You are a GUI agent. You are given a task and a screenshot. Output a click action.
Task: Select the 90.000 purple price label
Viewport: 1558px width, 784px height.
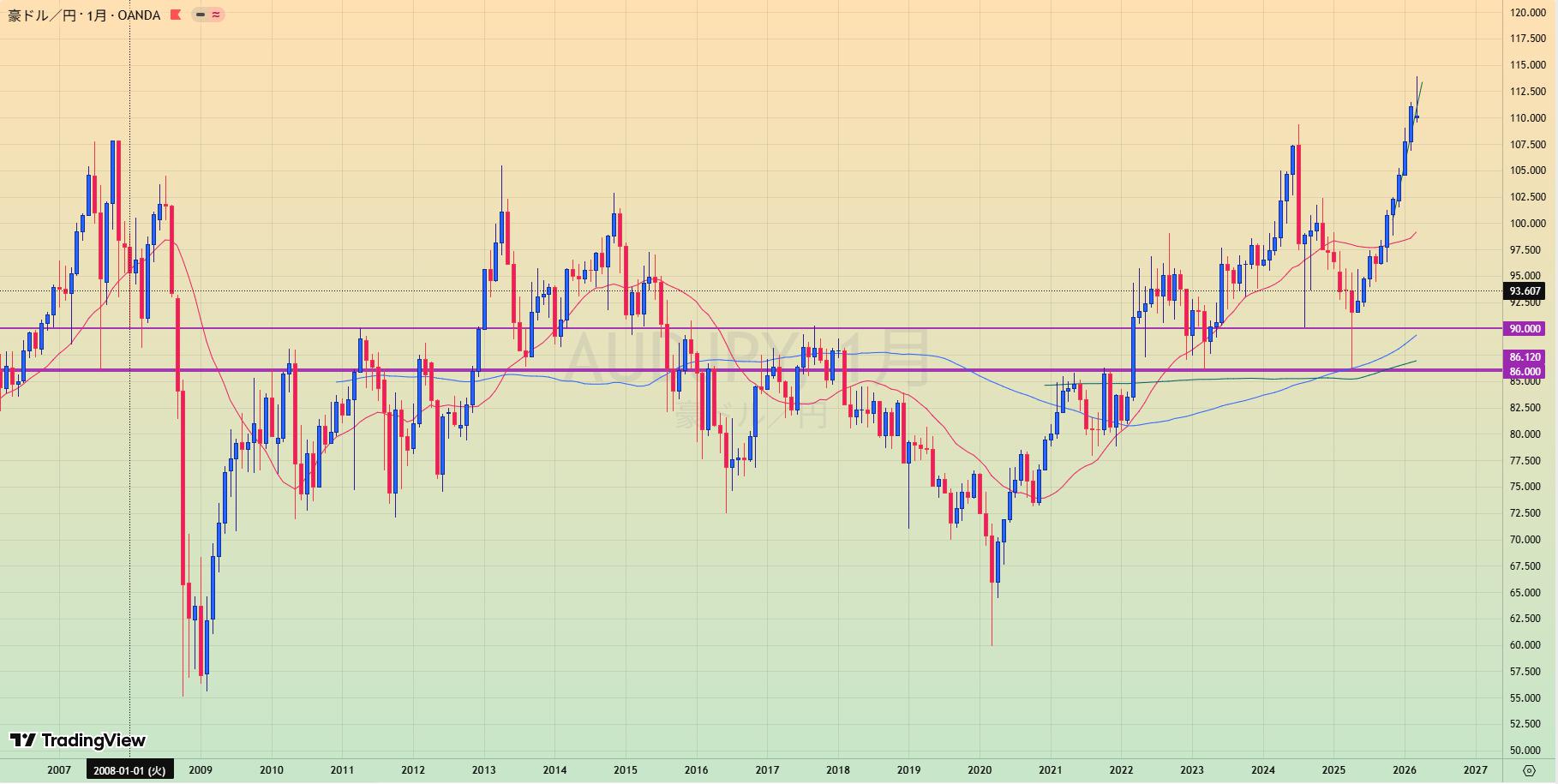[1525, 329]
